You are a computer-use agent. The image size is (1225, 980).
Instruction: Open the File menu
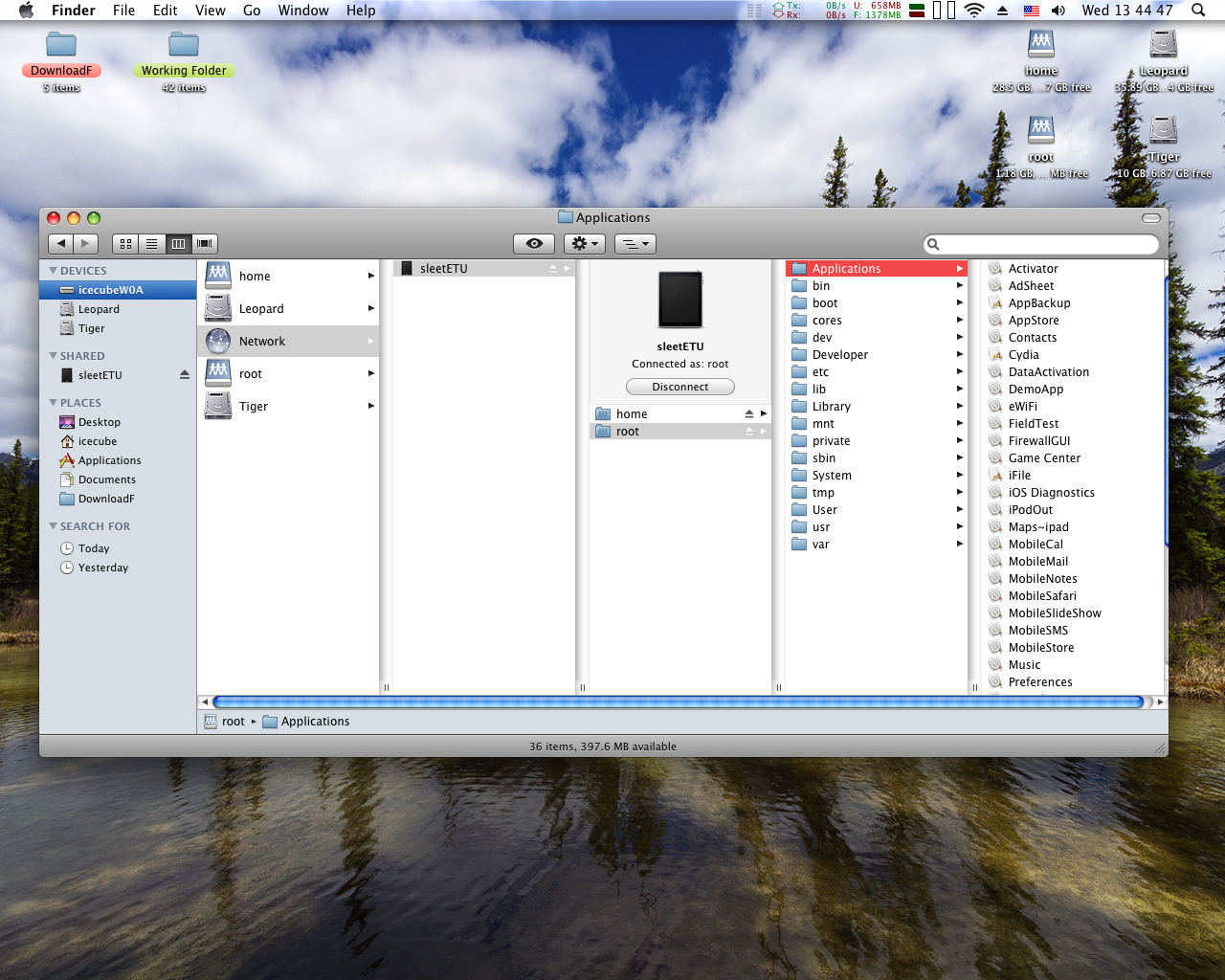point(123,11)
